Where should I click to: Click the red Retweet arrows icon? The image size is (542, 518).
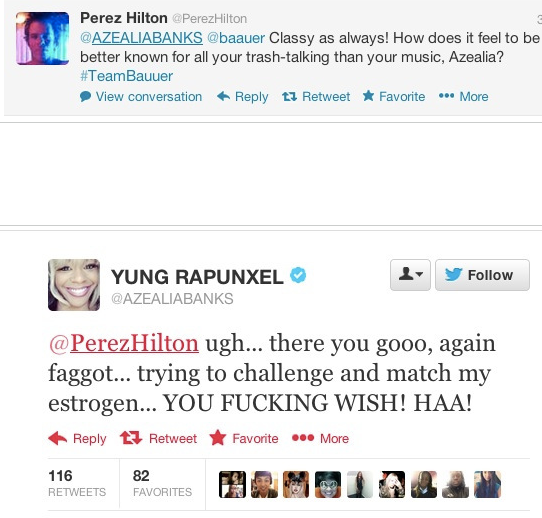[131, 438]
